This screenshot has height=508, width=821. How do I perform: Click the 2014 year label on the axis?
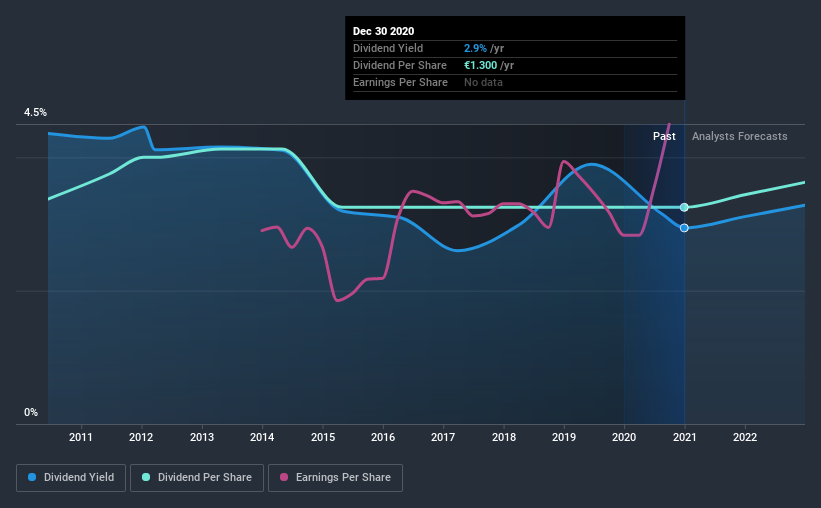click(x=262, y=437)
